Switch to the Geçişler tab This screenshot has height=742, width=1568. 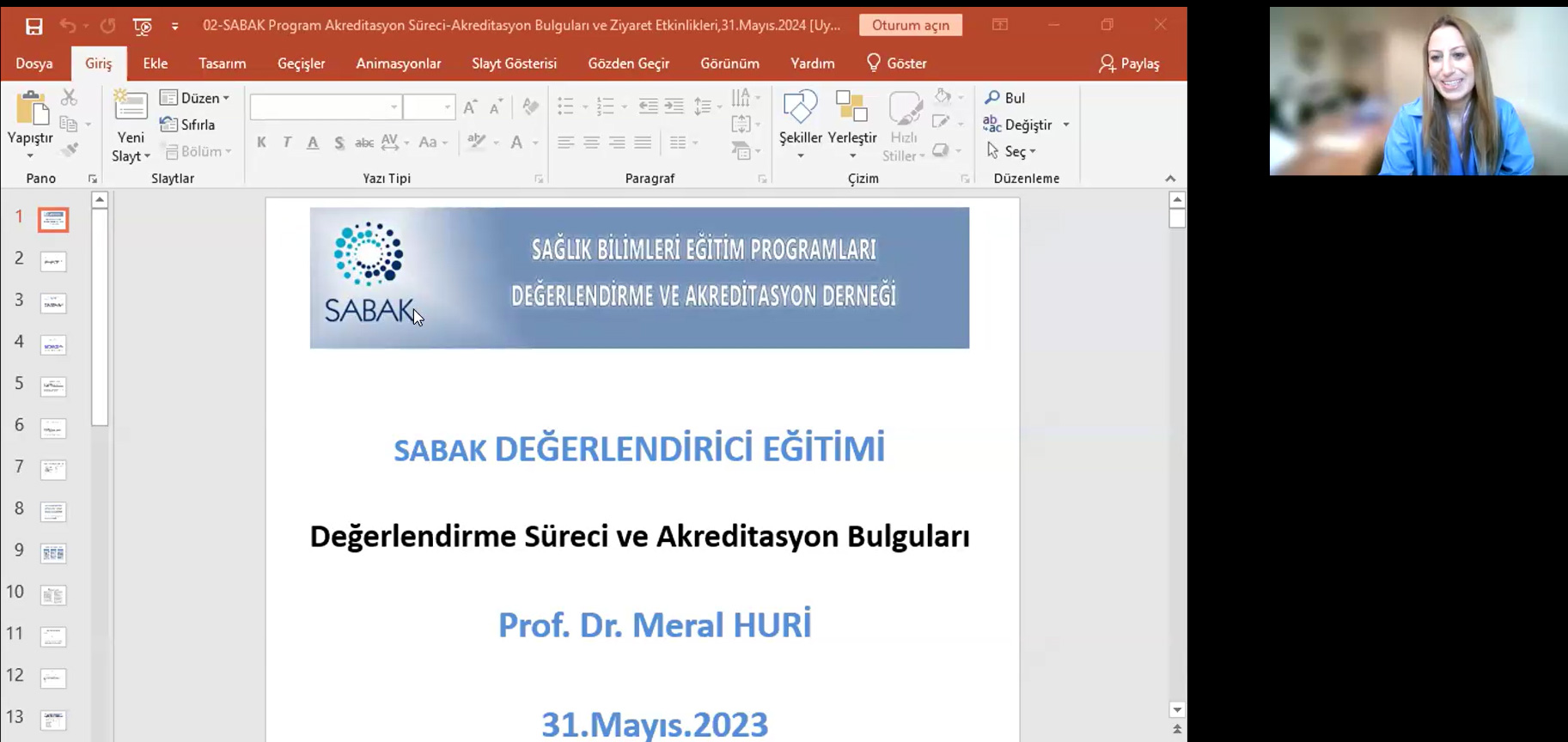pos(302,64)
